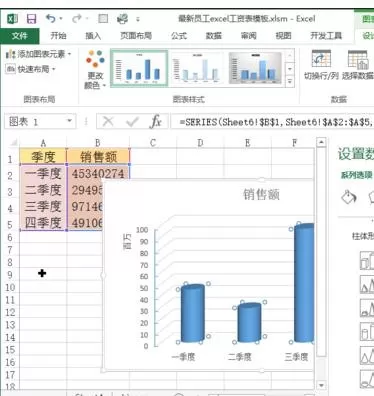The image size is (374, 396).
Task: Select the third chart style with gray background
Action: [x=256, y=68]
